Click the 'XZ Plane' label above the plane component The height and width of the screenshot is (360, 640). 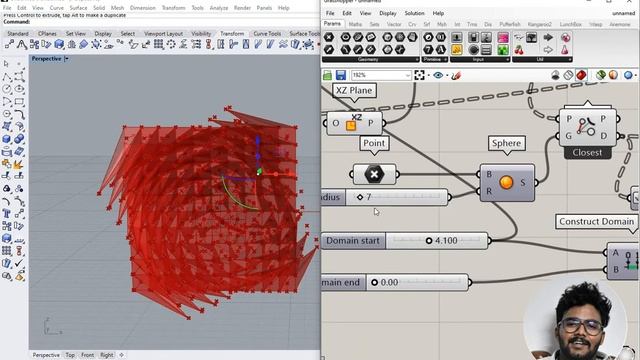point(354,91)
